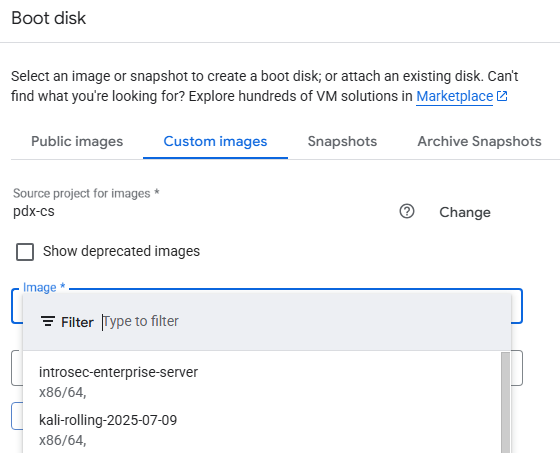
Task: Go to the Archive Snapshots tab
Action: pyautogui.click(x=479, y=141)
